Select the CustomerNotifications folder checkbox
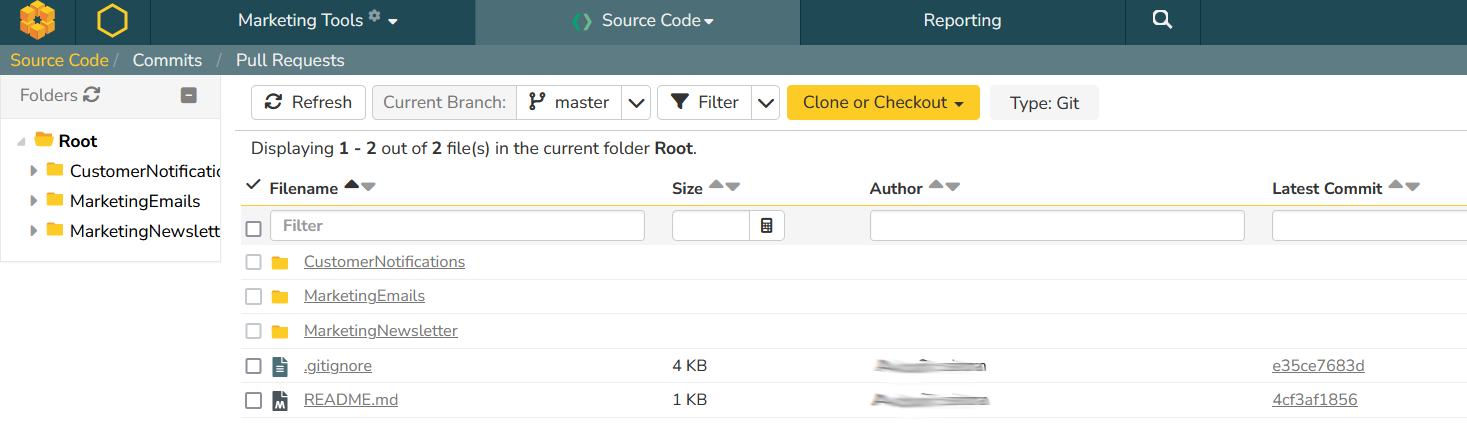Viewport: 1467px width, 423px height. tap(254, 262)
